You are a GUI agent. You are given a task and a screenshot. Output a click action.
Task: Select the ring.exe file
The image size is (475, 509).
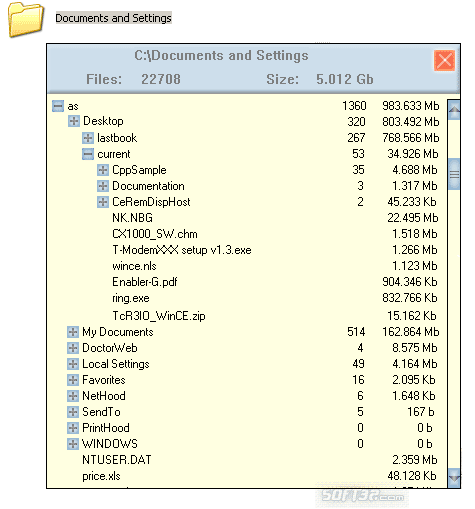(131, 298)
